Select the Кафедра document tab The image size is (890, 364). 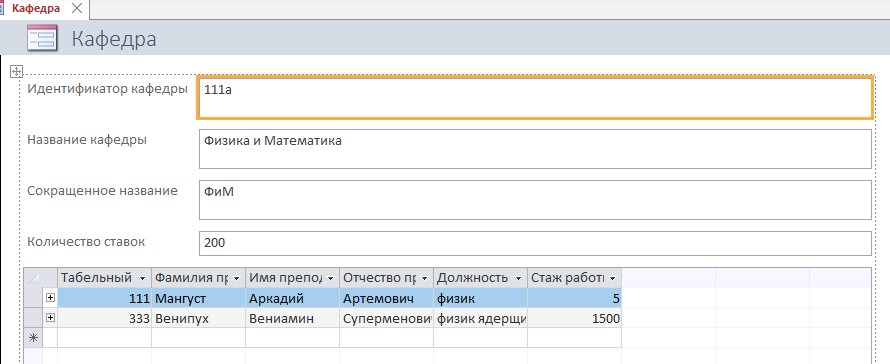(36, 9)
